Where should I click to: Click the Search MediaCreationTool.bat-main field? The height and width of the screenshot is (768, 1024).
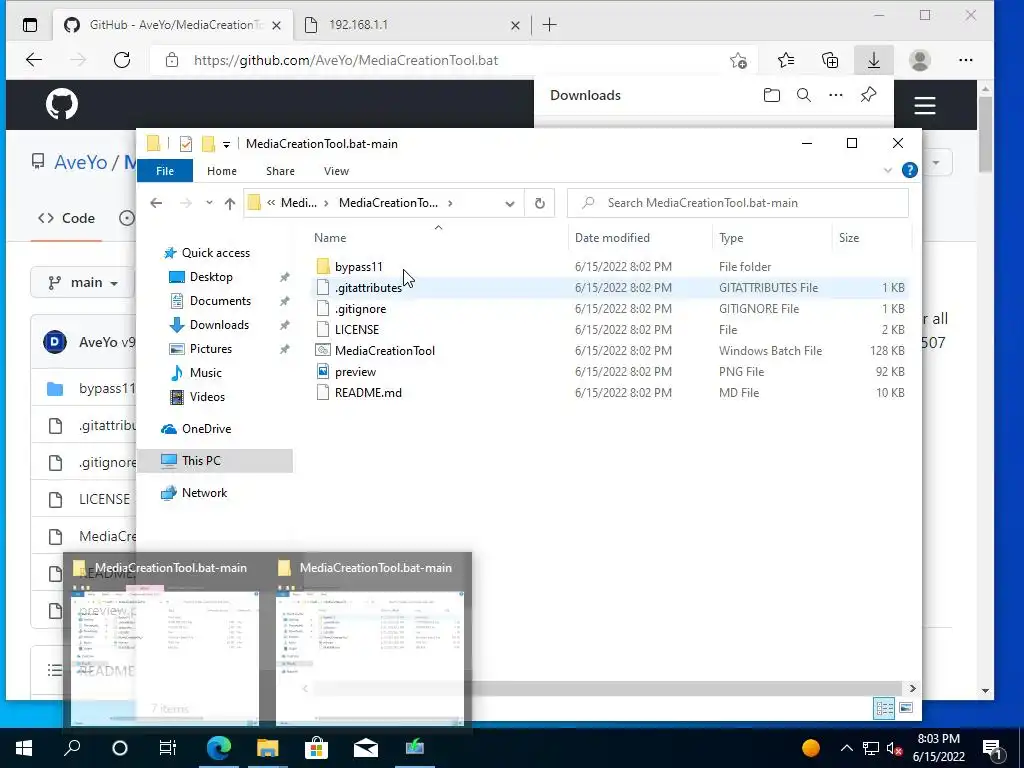(x=738, y=203)
